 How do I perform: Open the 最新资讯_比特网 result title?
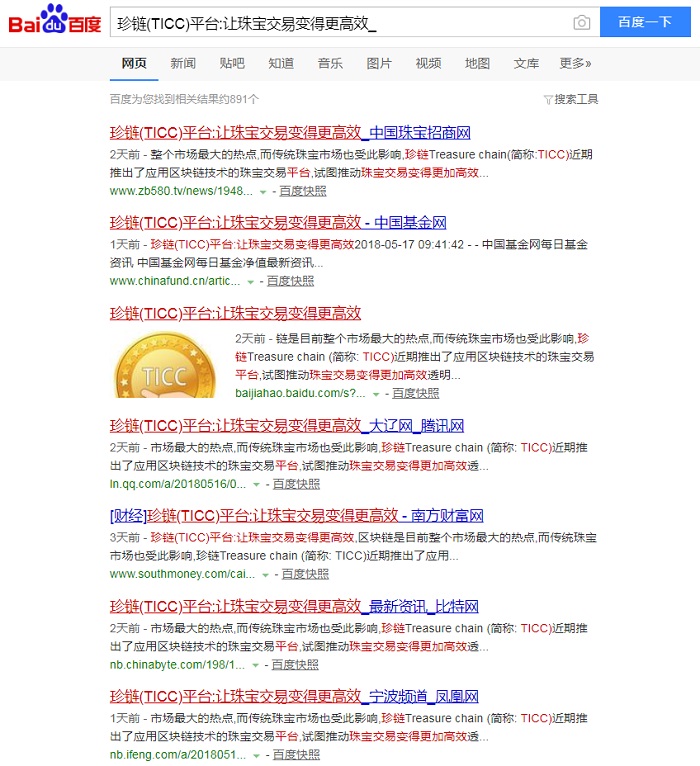[294, 607]
